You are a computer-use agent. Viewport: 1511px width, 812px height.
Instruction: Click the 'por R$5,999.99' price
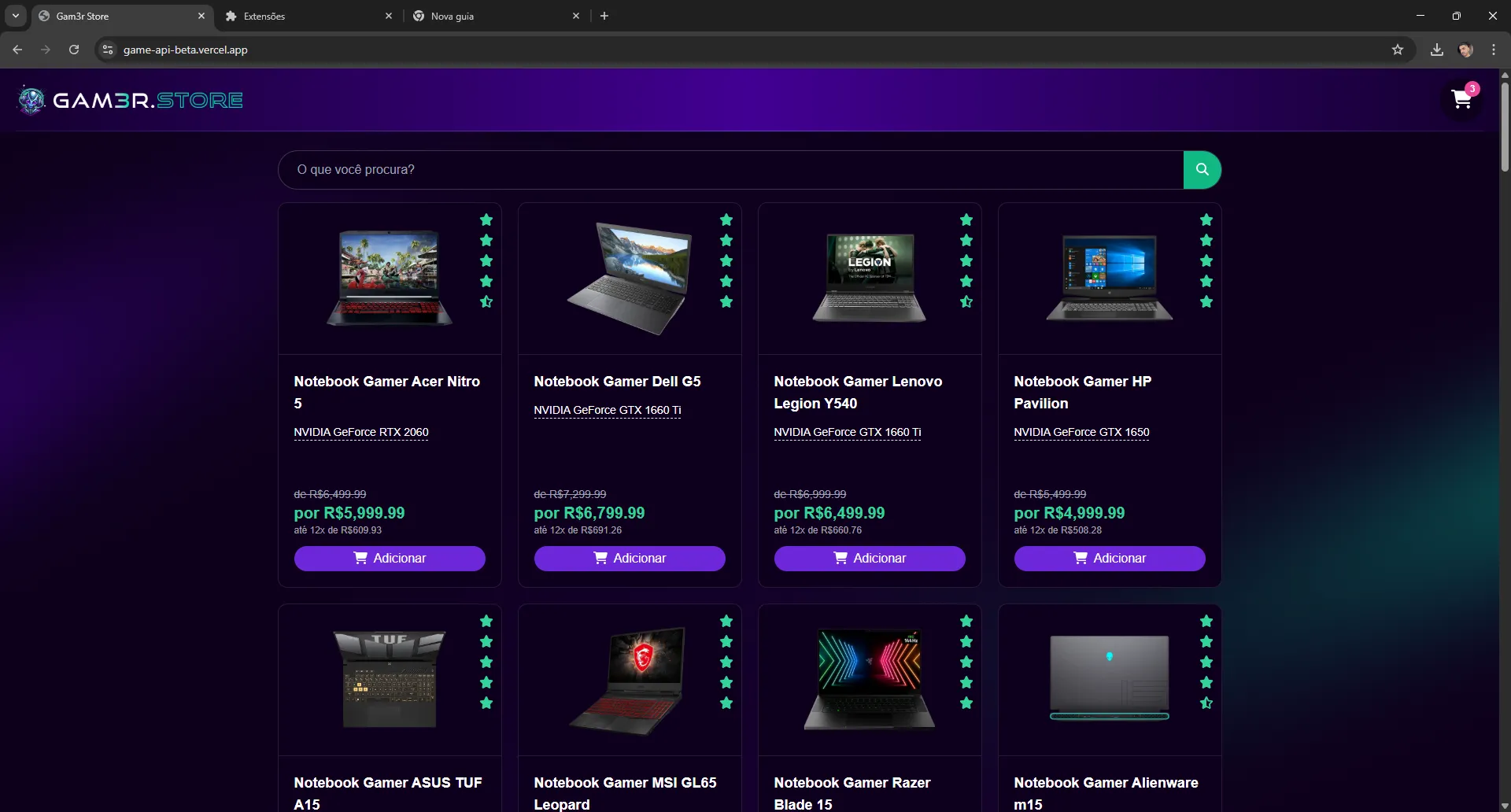click(349, 513)
